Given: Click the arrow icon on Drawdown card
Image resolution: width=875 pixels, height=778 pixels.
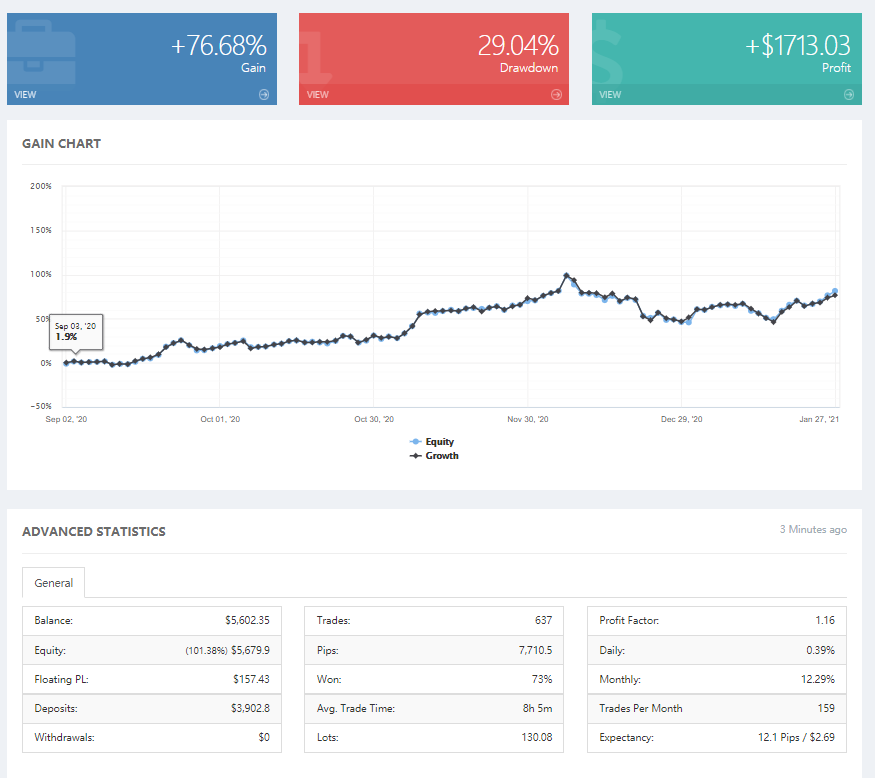Looking at the screenshot, I should tap(556, 95).
